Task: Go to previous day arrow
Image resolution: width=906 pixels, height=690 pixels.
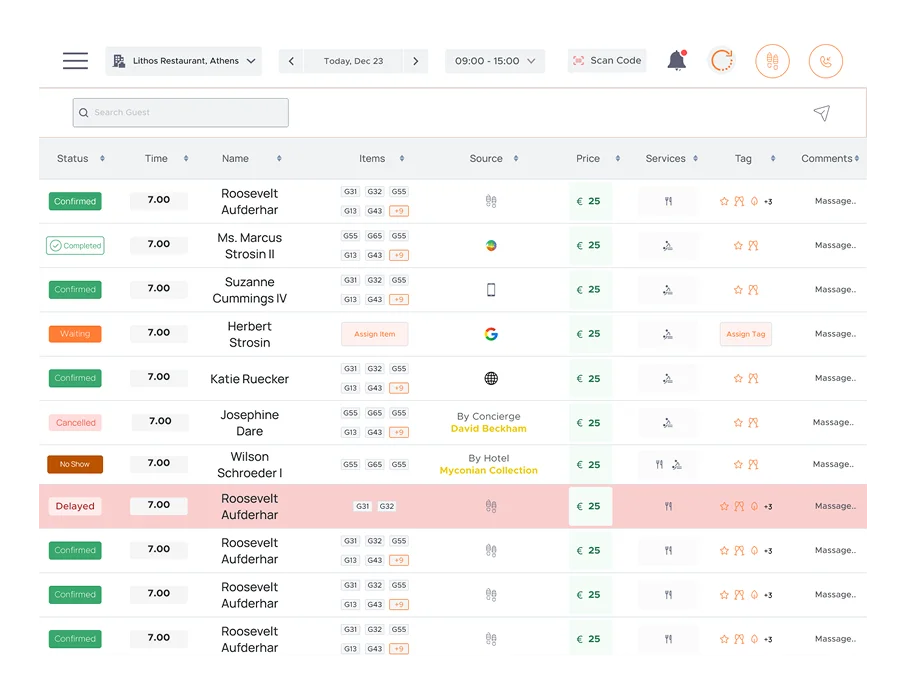Action: click(x=291, y=61)
